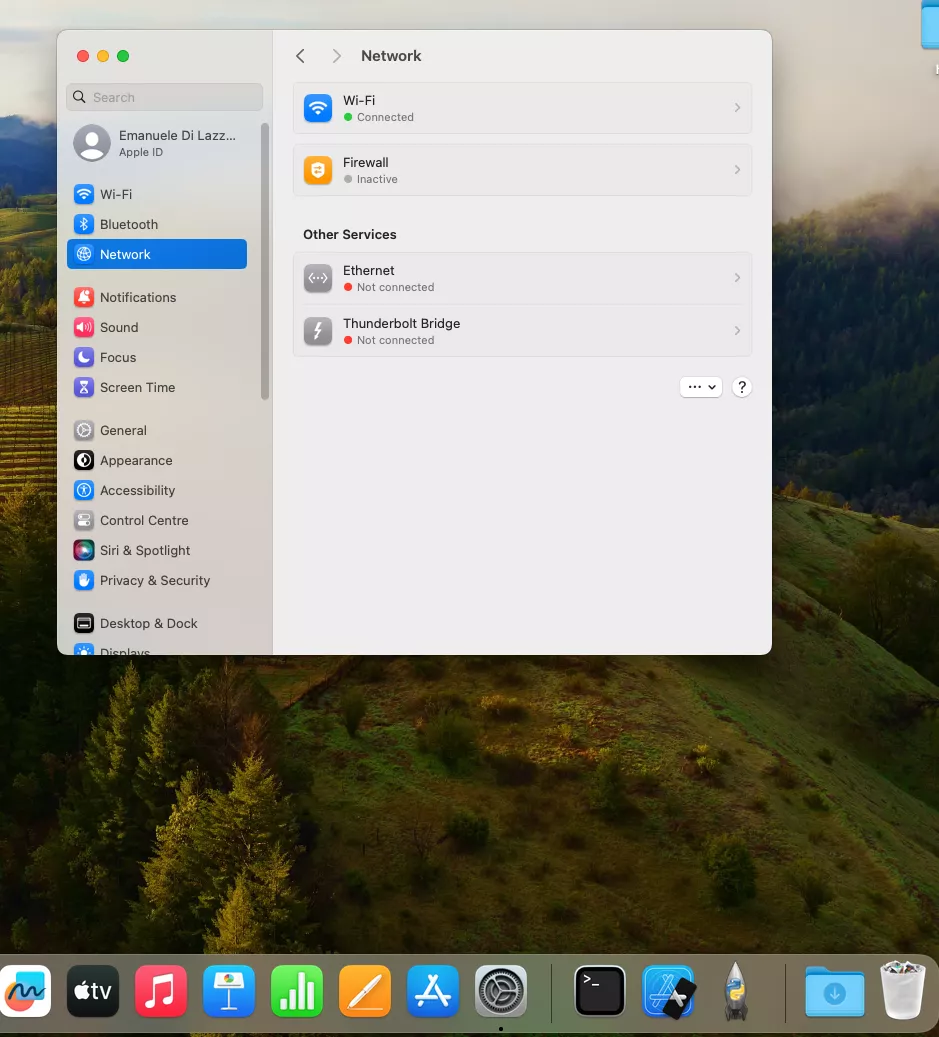Open Screen Time hourglass item
The height and width of the screenshot is (1037, 939).
[x=137, y=387]
